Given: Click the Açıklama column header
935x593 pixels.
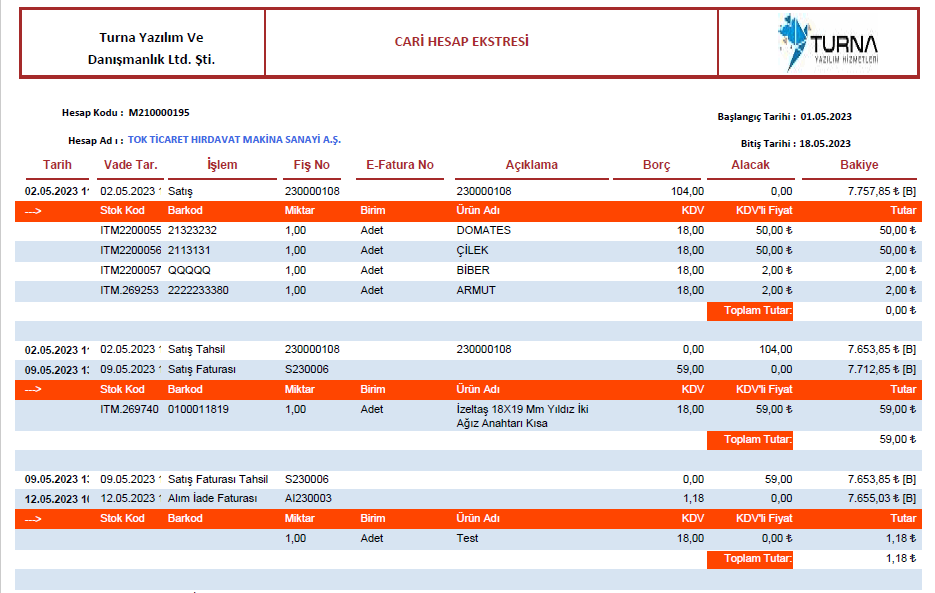Looking at the screenshot, I should pyautogui.click(x=531, y=165).
